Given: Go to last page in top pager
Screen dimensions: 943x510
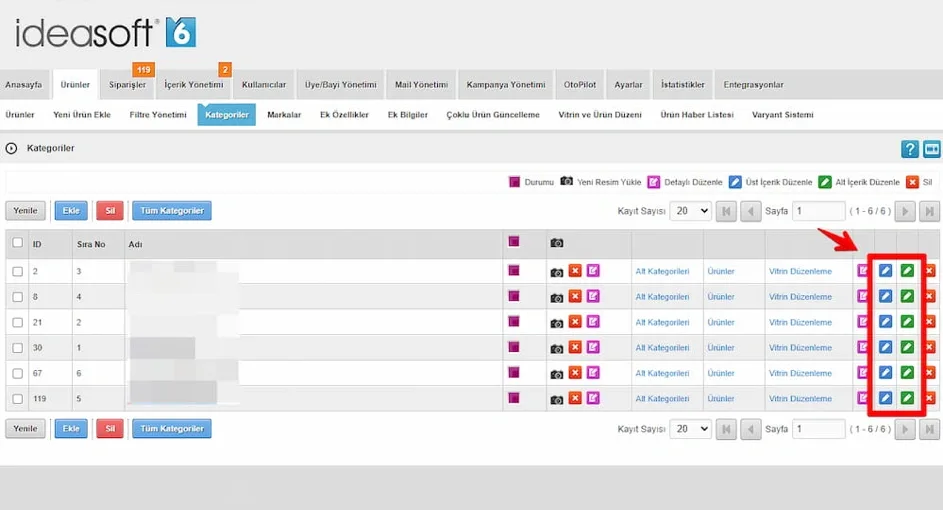Looking at the screenshot, I should (x=929, y=211).
